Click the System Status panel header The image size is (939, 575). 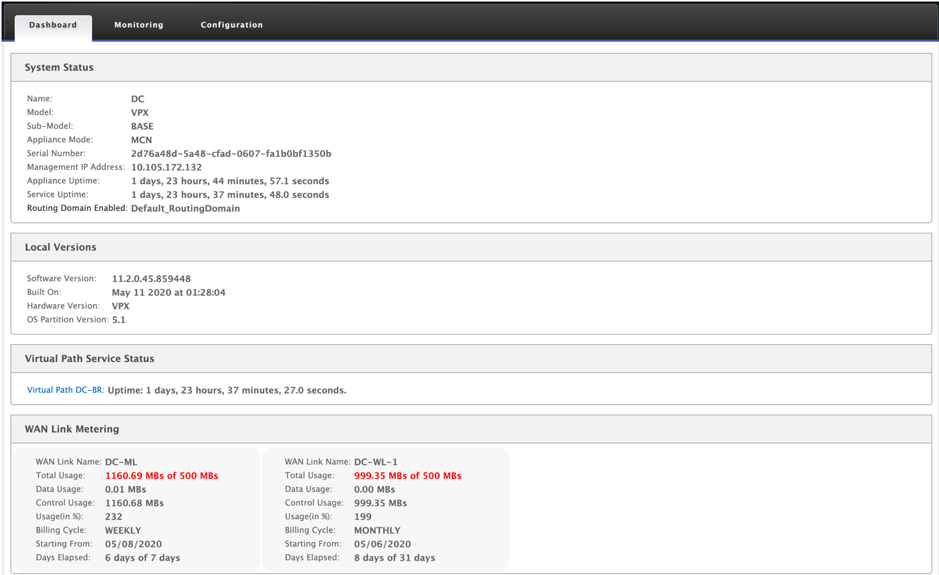471,68
